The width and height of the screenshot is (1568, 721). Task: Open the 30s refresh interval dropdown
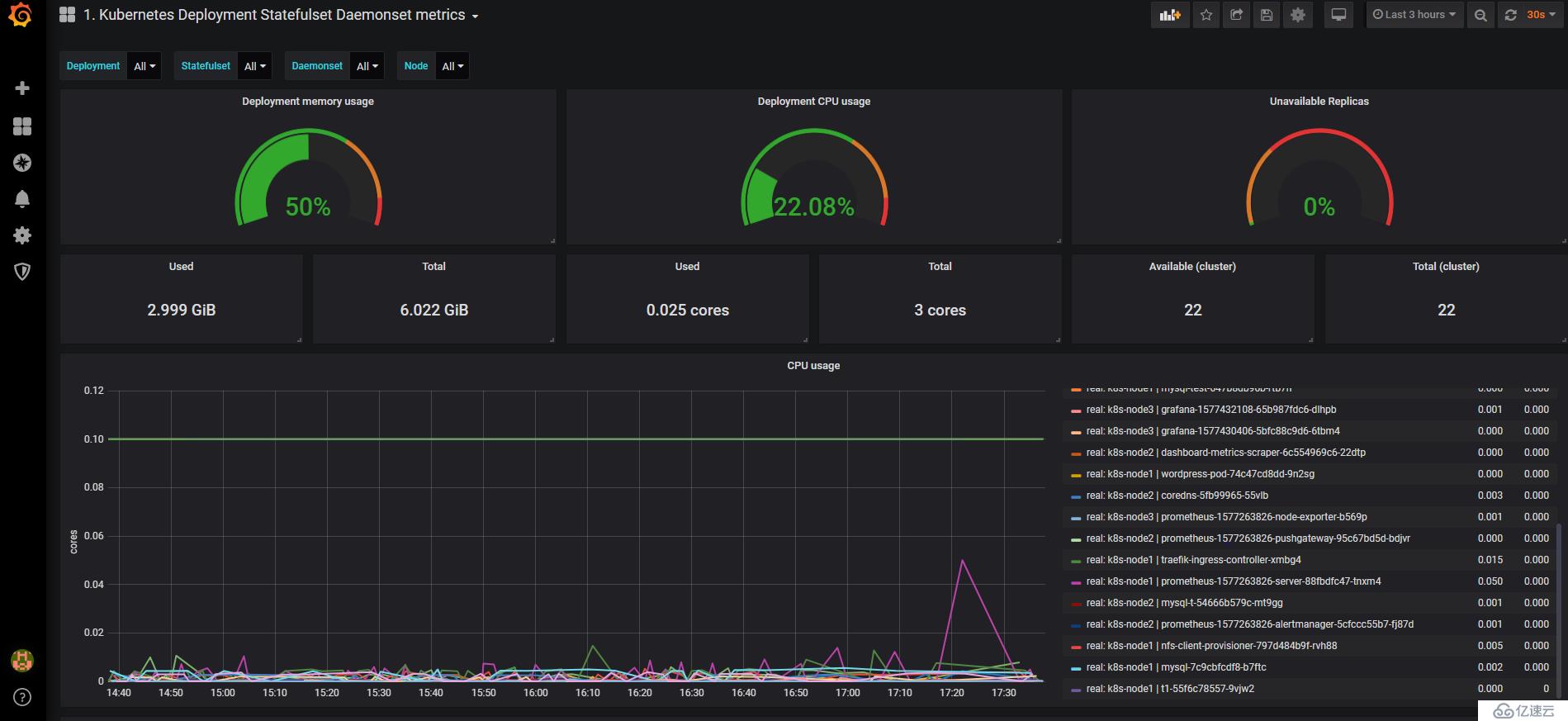1542,15
